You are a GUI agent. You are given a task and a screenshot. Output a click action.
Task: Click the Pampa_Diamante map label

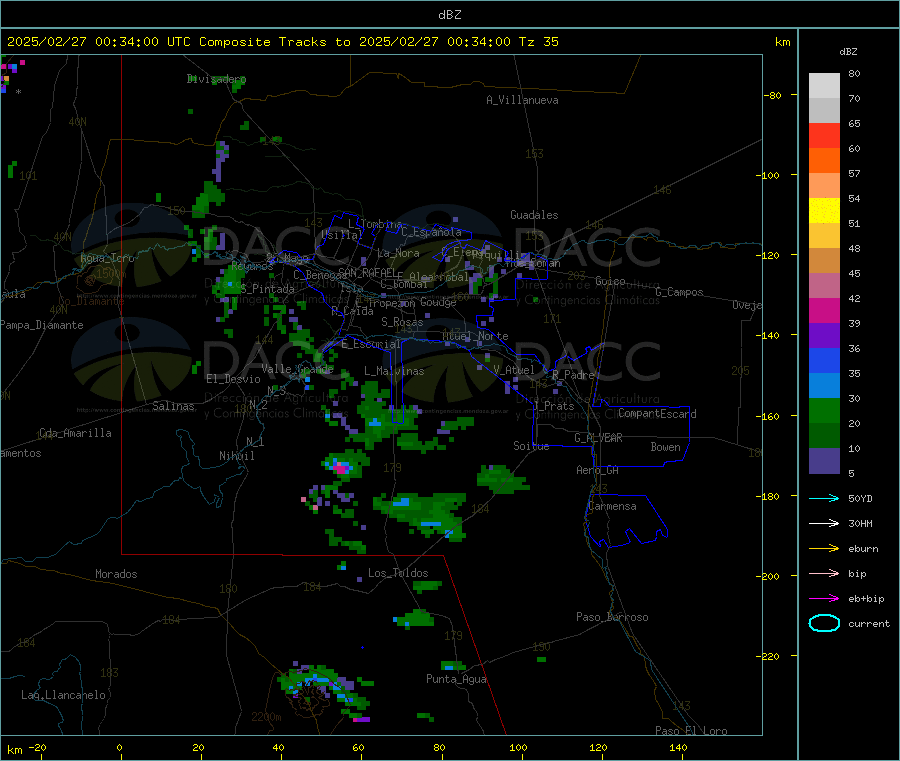(x=41, y=325)
